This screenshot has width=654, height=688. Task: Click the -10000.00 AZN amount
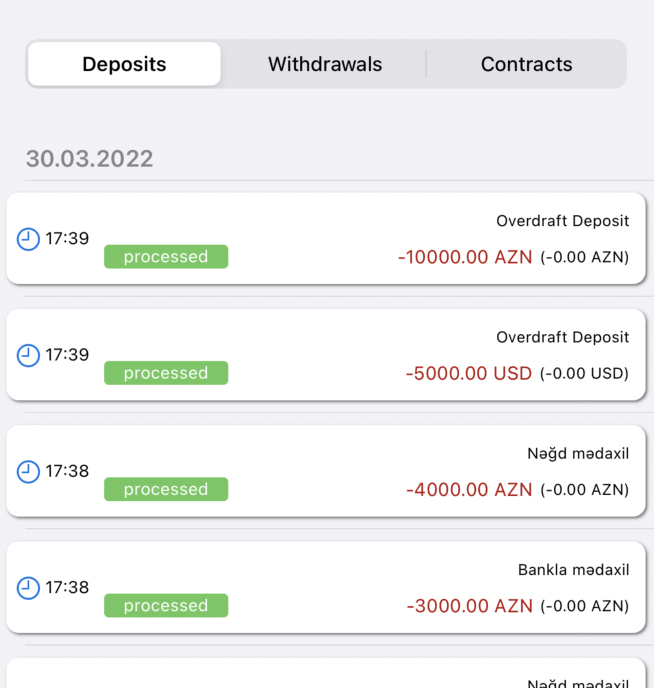[x=465, y=257]
